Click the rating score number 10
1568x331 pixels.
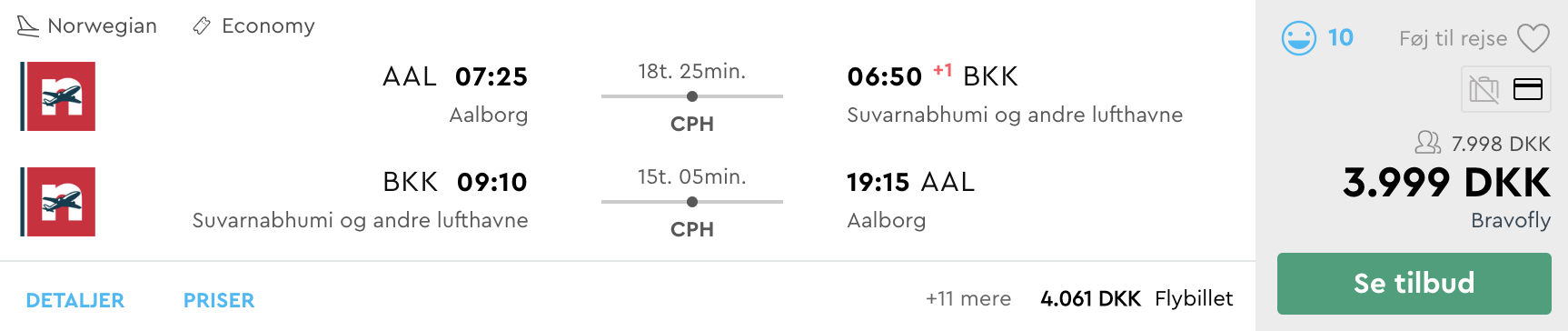pos(1341,37)
